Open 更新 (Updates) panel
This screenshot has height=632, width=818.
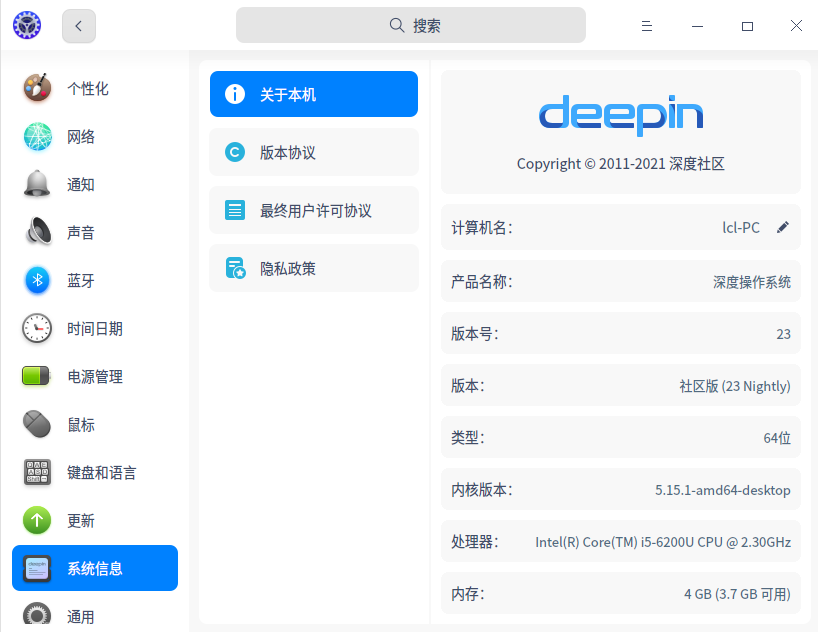click(88, 520)
